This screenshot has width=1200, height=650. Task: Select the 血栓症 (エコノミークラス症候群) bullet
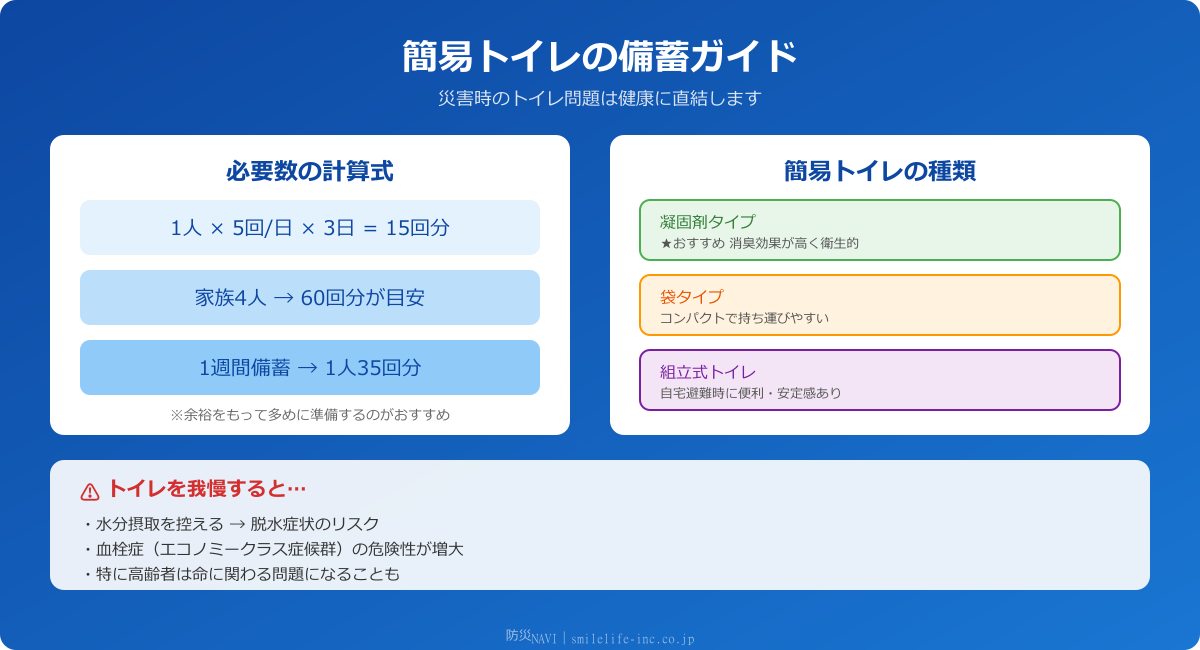point(272,549)
